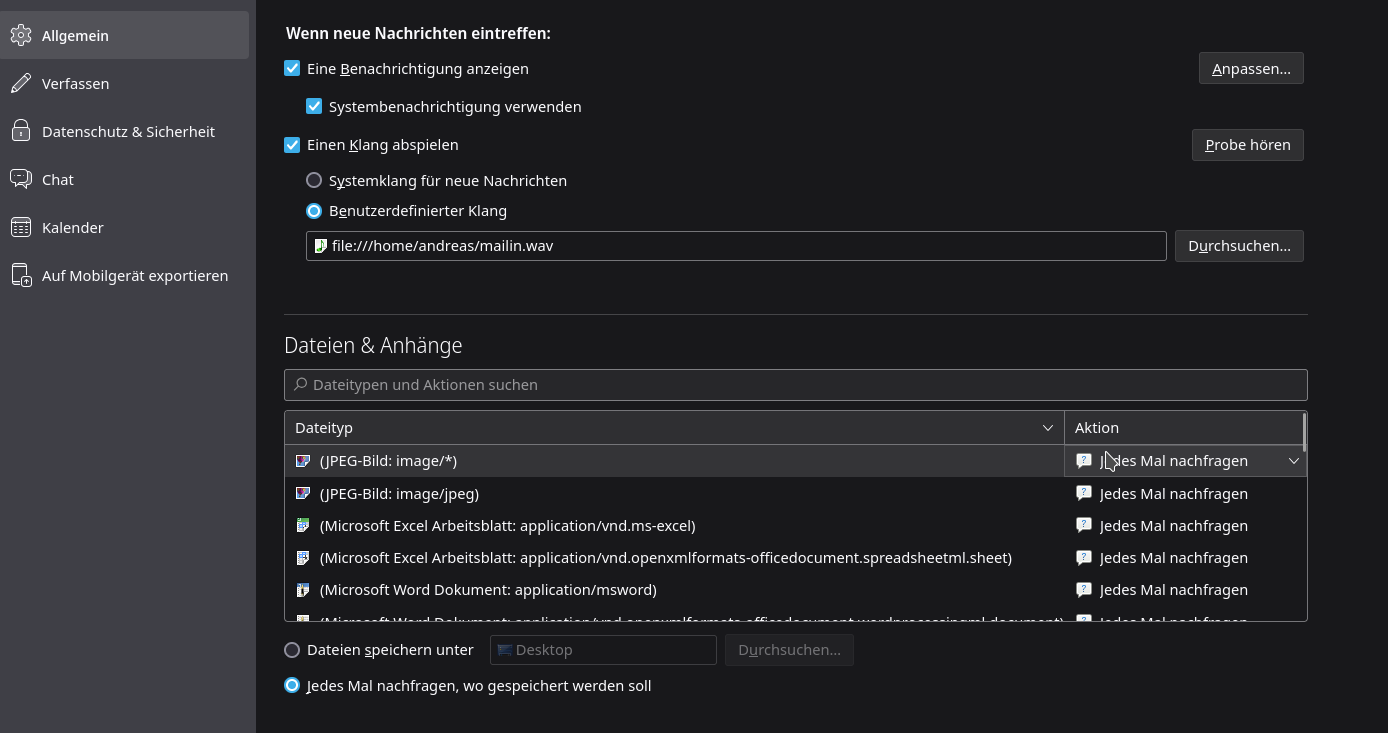Switch to the Verfassen settings section
The image size is (1388, 733).
(75, 83)
